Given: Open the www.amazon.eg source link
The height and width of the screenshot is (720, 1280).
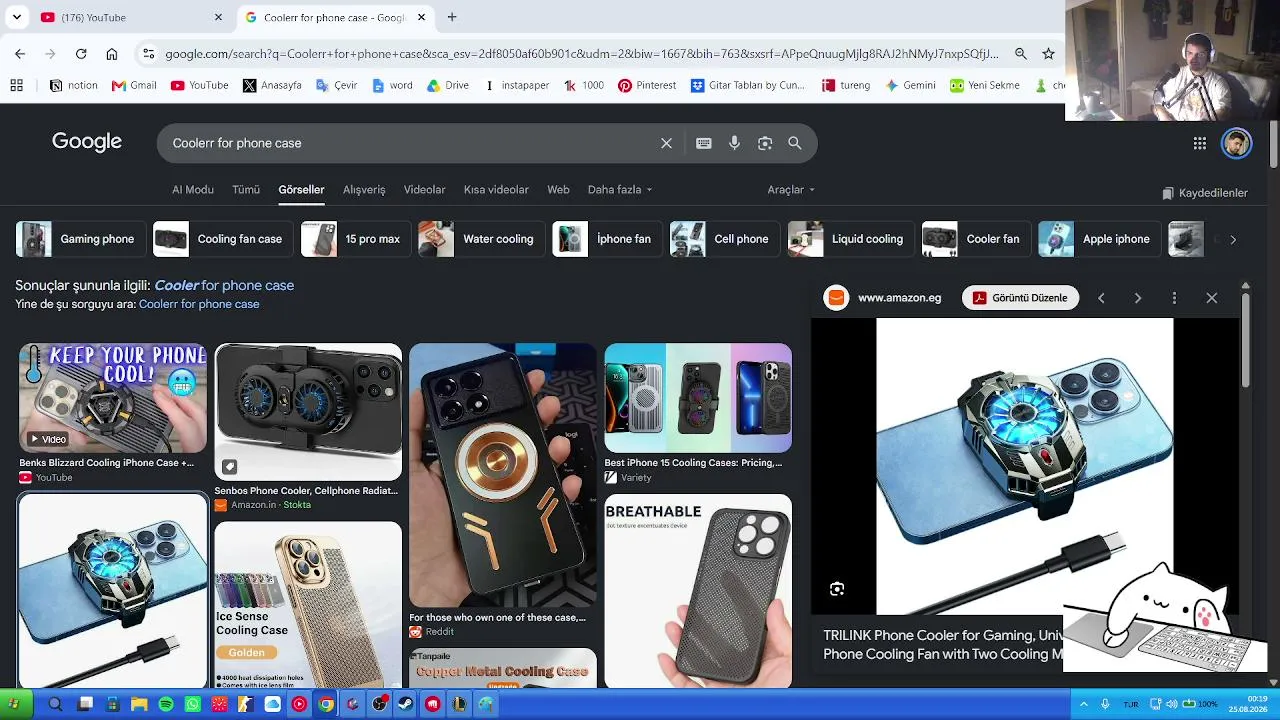Looking at the screenshot, I should pyautogui.click(x=899, y=298).
